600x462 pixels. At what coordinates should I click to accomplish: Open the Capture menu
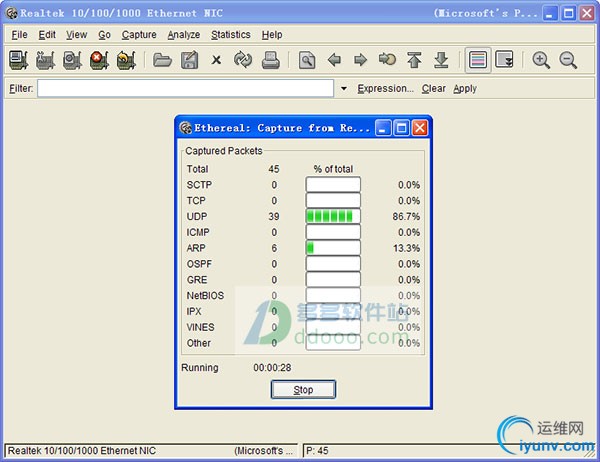pos(139,35)
